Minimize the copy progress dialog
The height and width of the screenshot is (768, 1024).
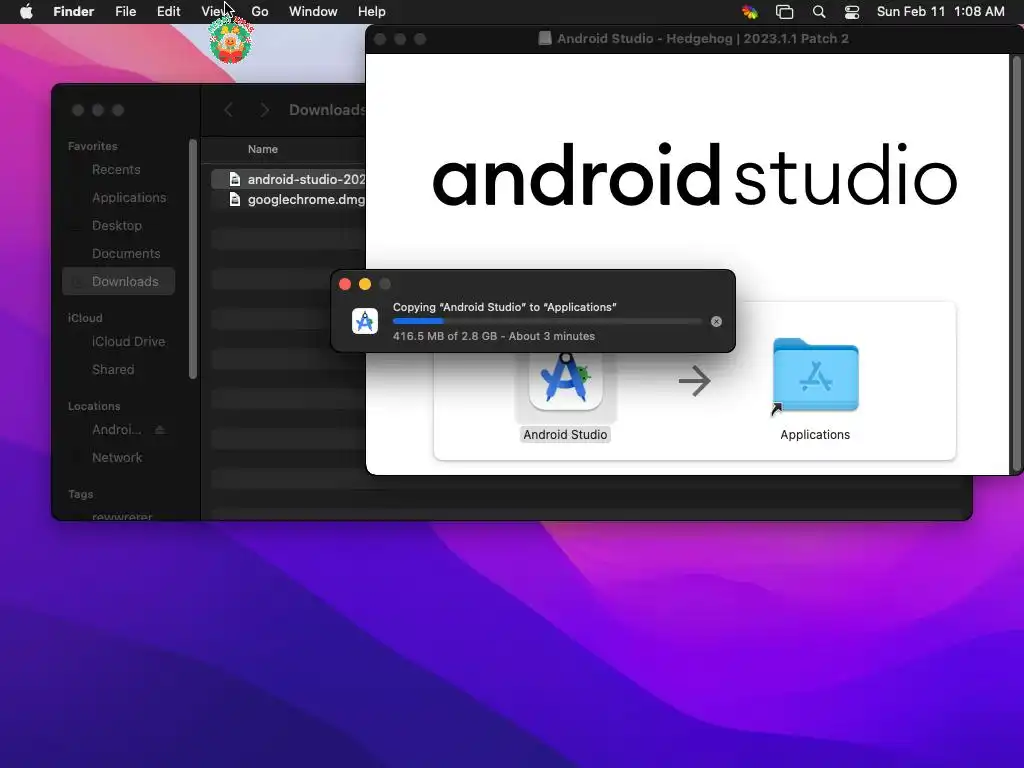pos(365,284)
